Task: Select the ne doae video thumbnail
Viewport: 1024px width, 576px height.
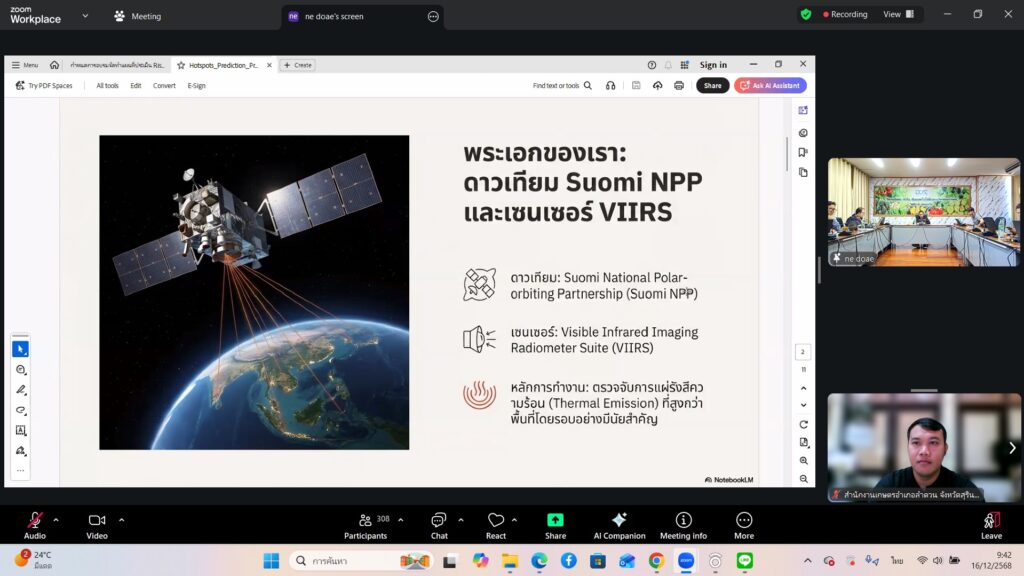Action: 922,212
